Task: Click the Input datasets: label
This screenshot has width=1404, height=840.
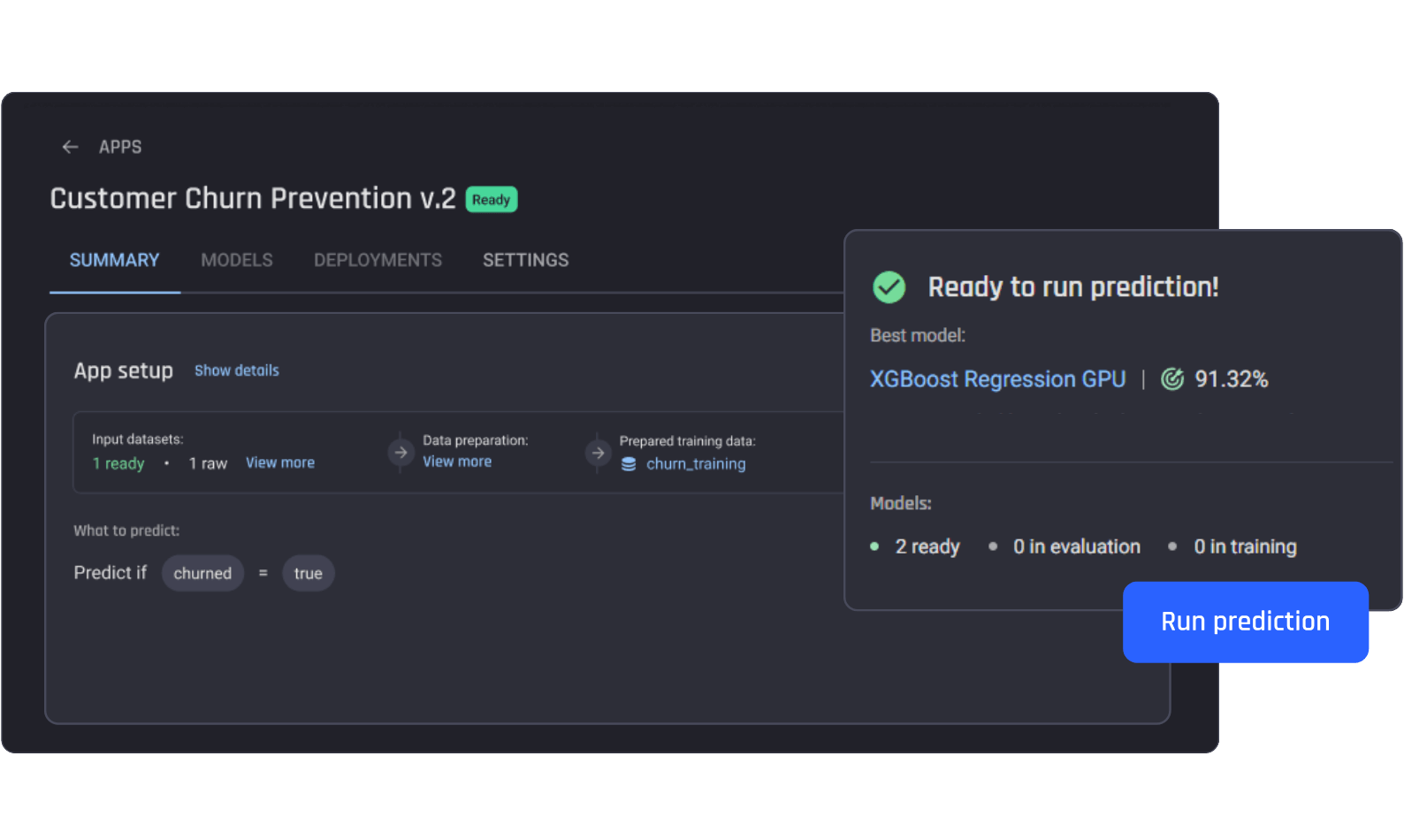Action: tap(138, 439)
